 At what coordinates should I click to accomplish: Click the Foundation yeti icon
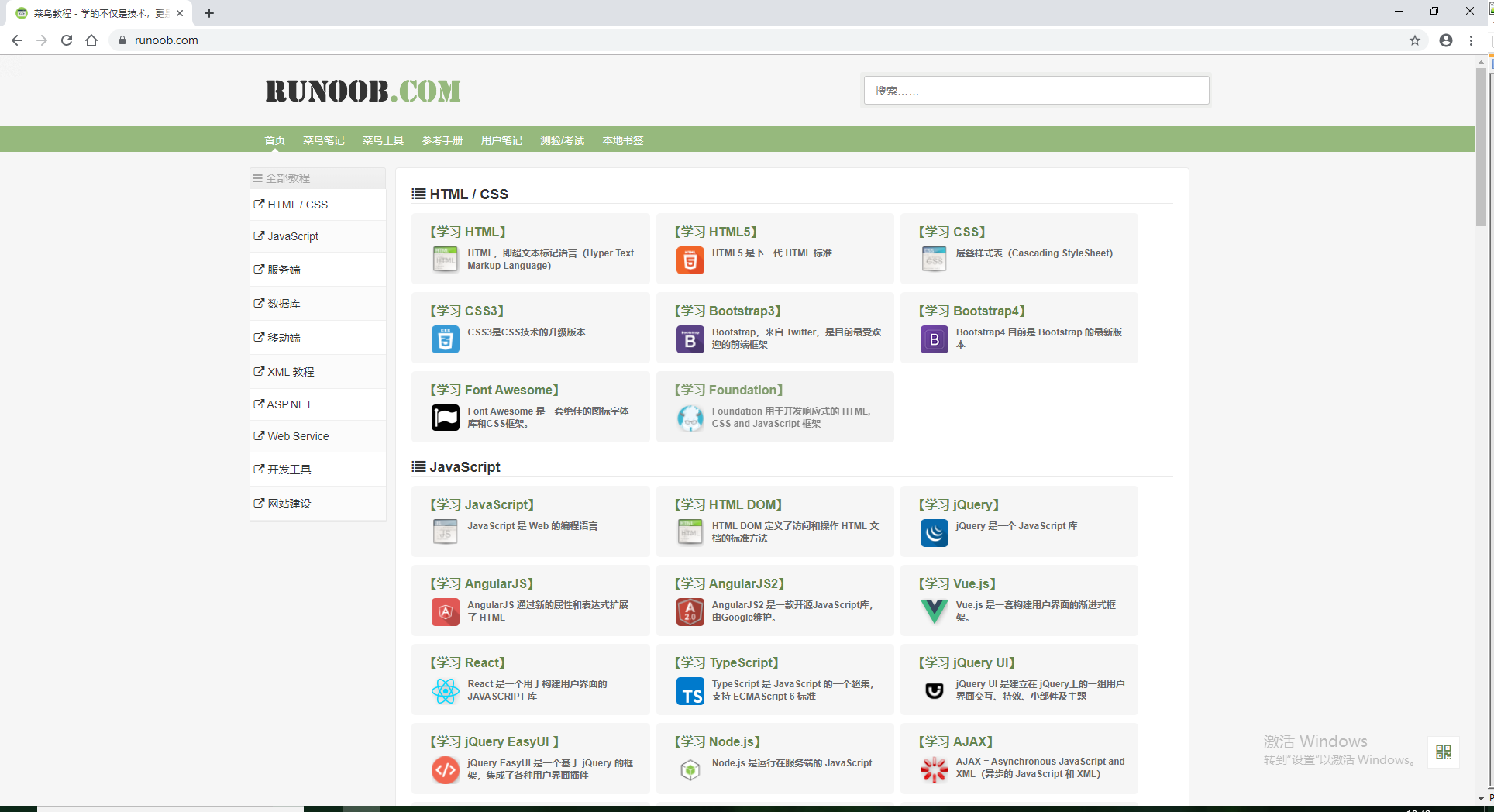tap(690, 418)
